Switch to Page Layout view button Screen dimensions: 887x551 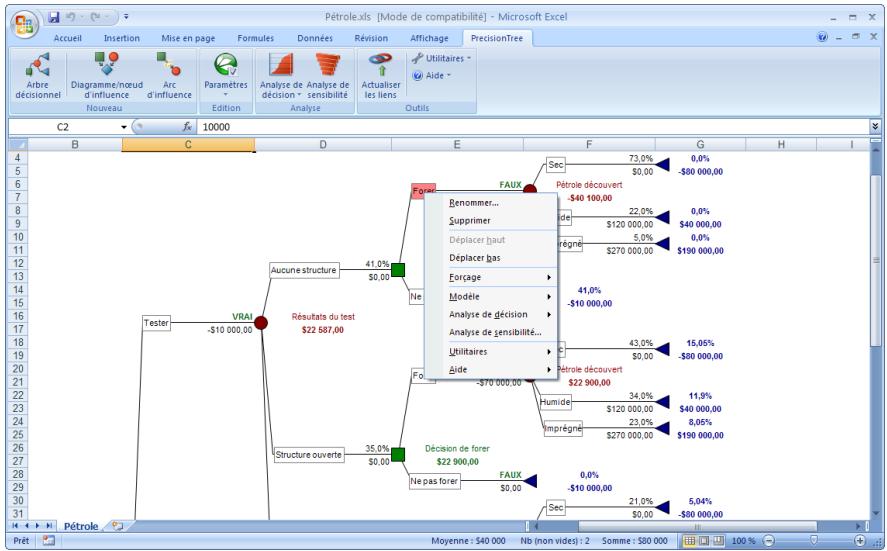pyautogui.click(x=703, y=541)
